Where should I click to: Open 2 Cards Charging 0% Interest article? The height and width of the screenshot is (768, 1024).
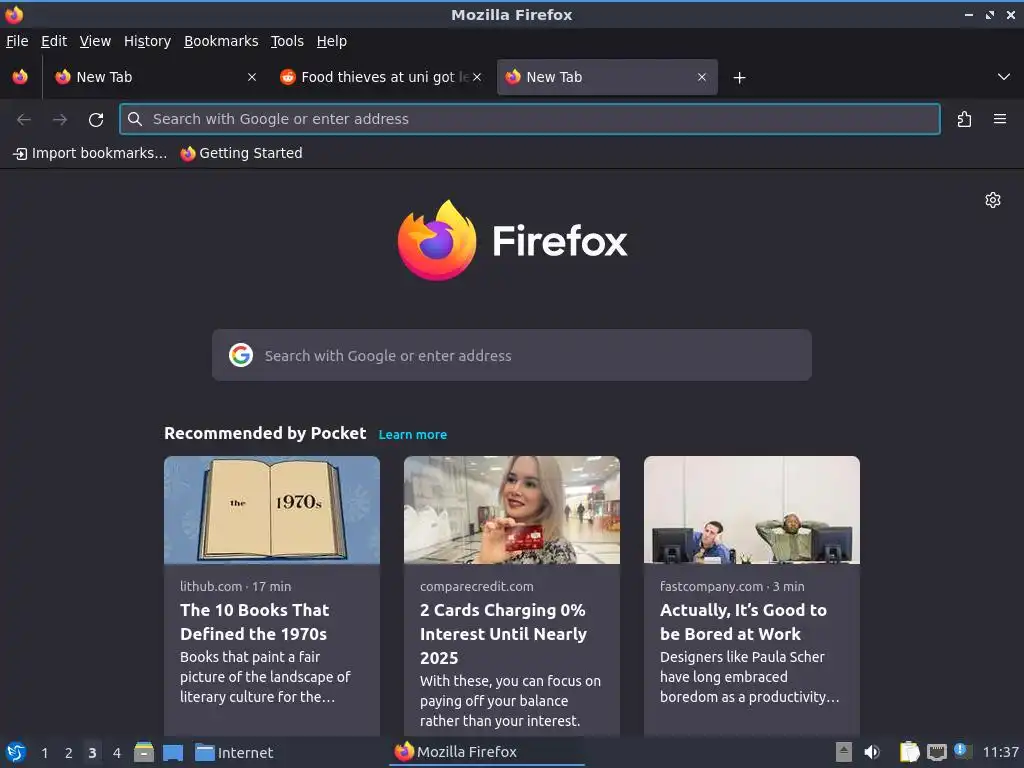[x=504, y=634]
